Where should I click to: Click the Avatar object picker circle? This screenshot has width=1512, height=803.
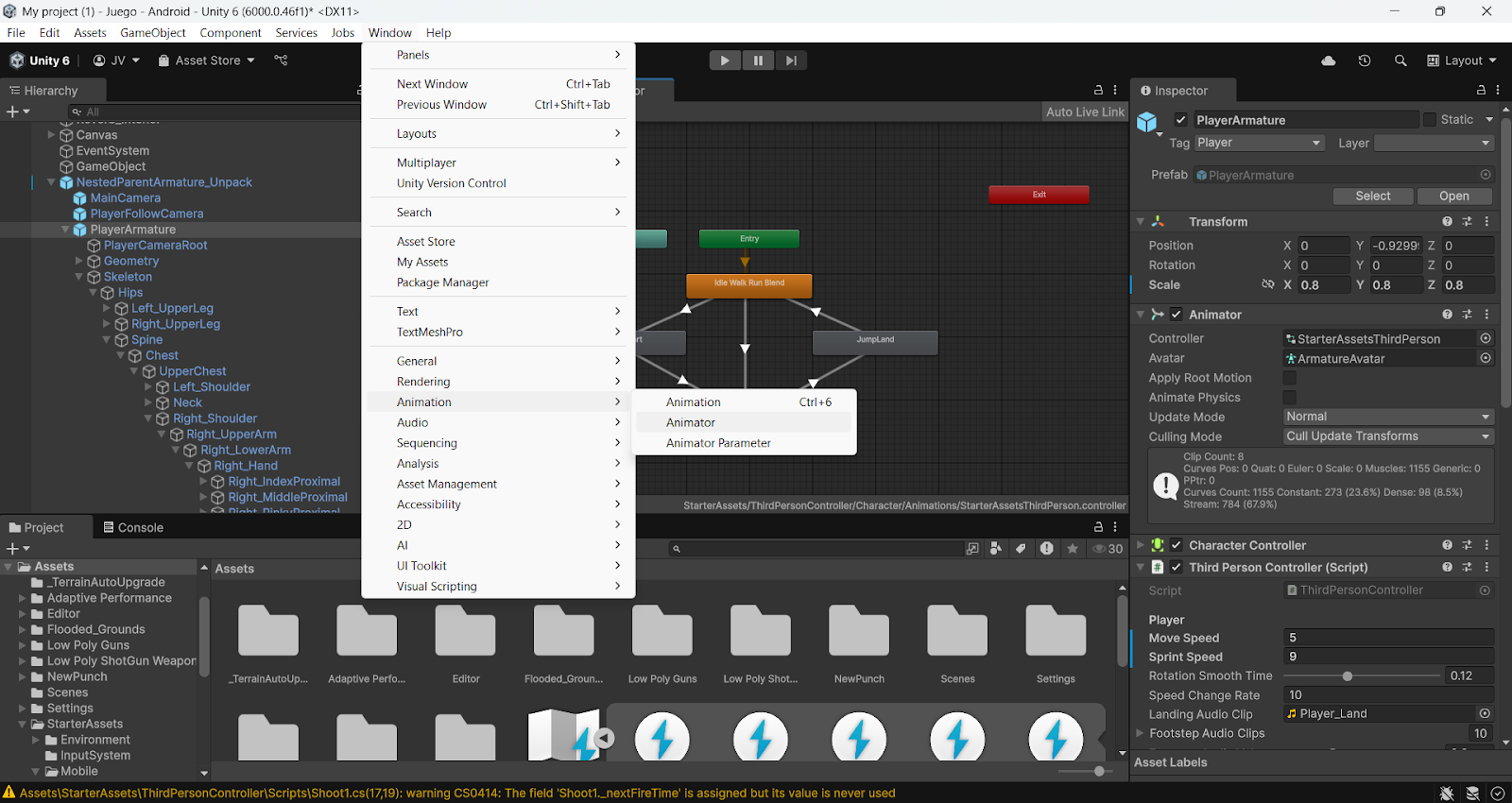pos(1486,358)
